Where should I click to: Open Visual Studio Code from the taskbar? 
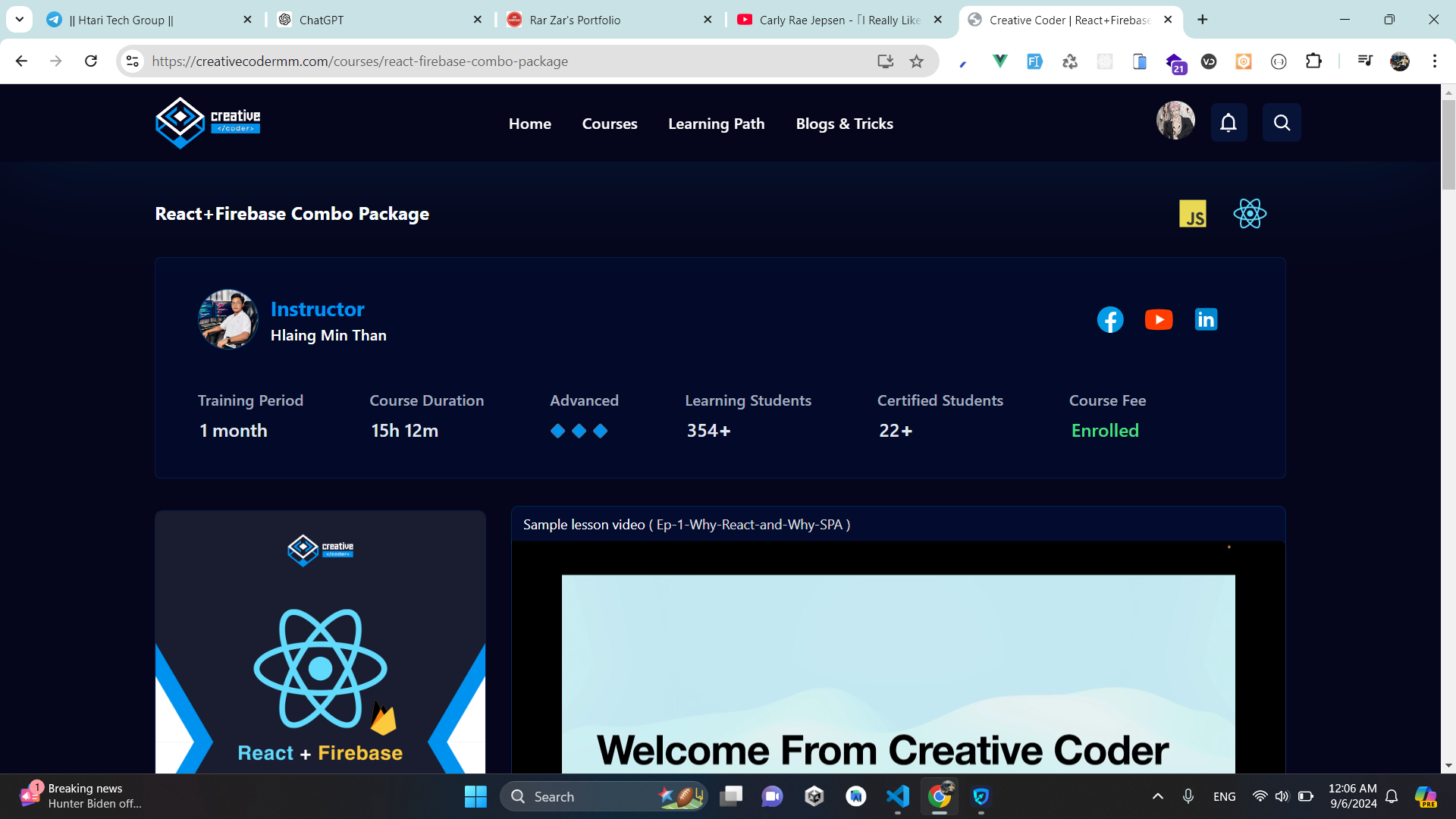coord(898,796)
